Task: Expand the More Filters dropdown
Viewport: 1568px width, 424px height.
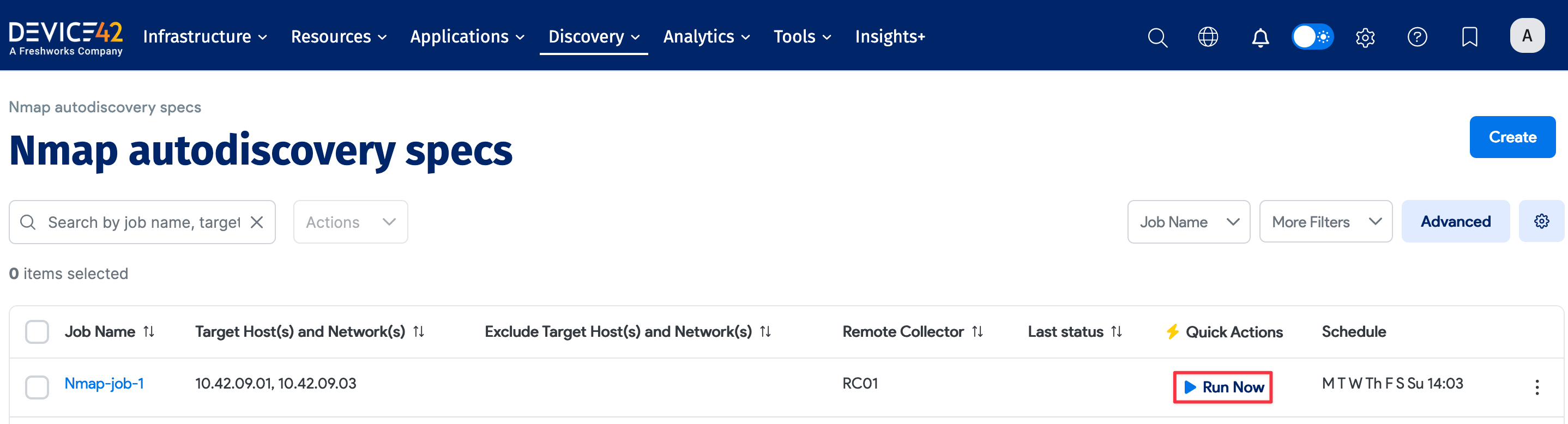Action: (x=1325, y=223)
